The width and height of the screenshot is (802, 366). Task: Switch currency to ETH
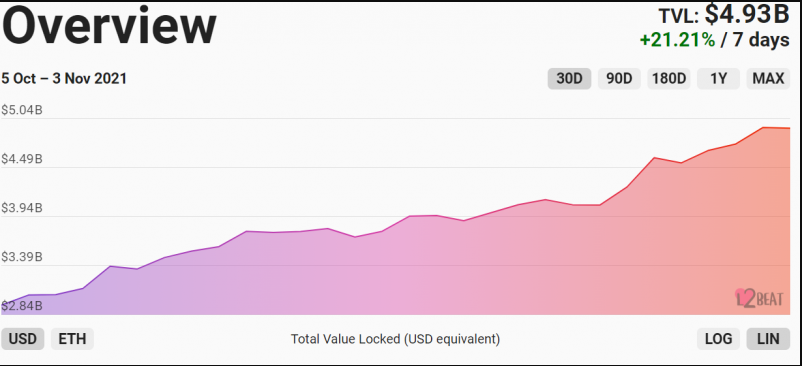(x=72, y=338)
